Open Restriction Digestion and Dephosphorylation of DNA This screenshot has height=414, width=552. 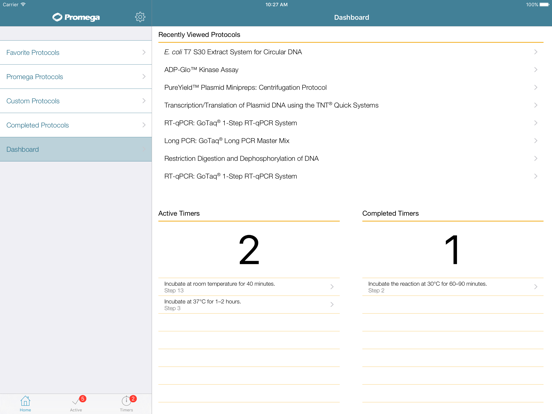pyautogui.click(x=351, y=159)
